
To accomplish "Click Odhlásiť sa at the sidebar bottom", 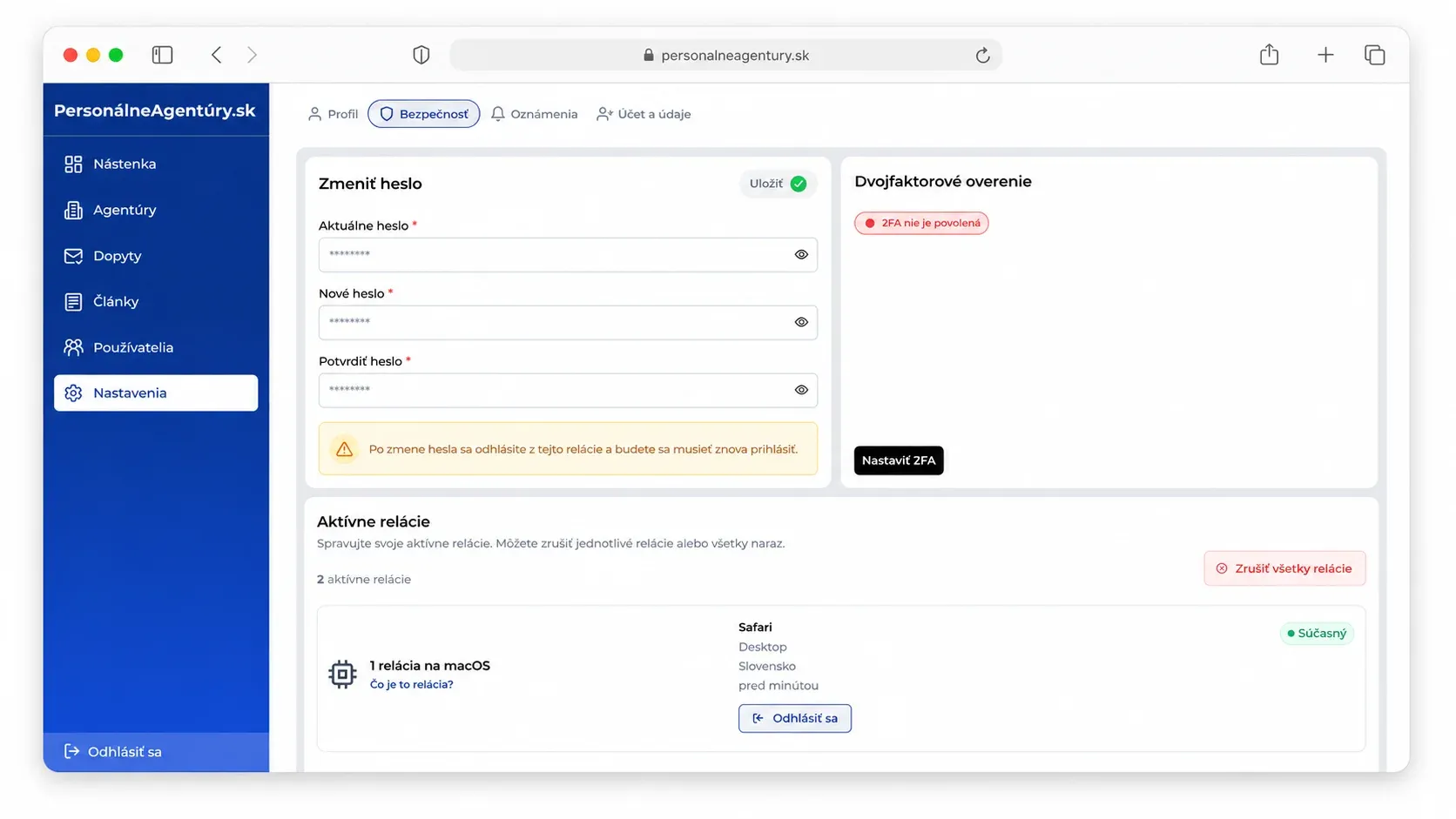I will (x=156, y=752).
